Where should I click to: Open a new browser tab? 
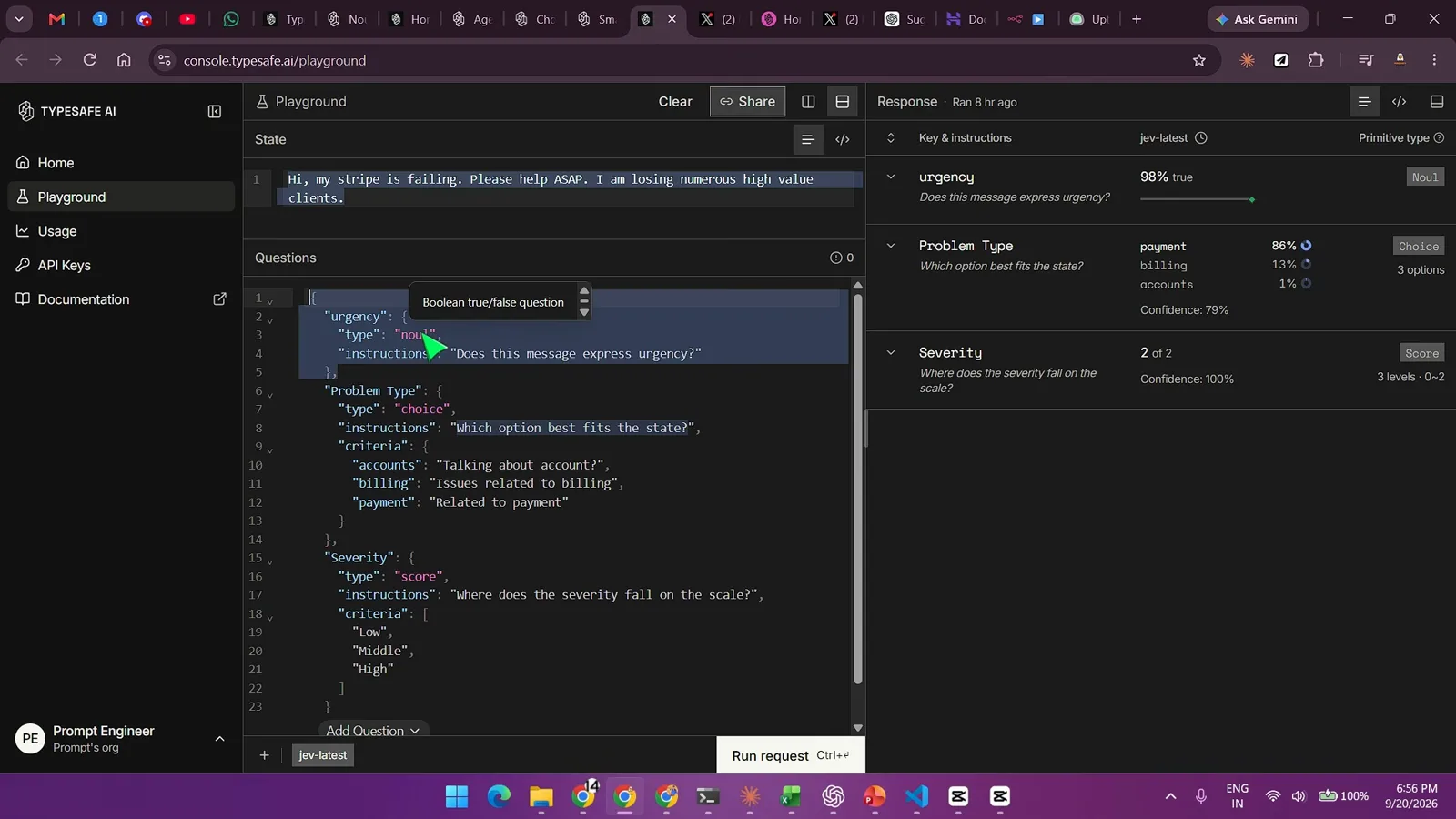pos(1137,19)
